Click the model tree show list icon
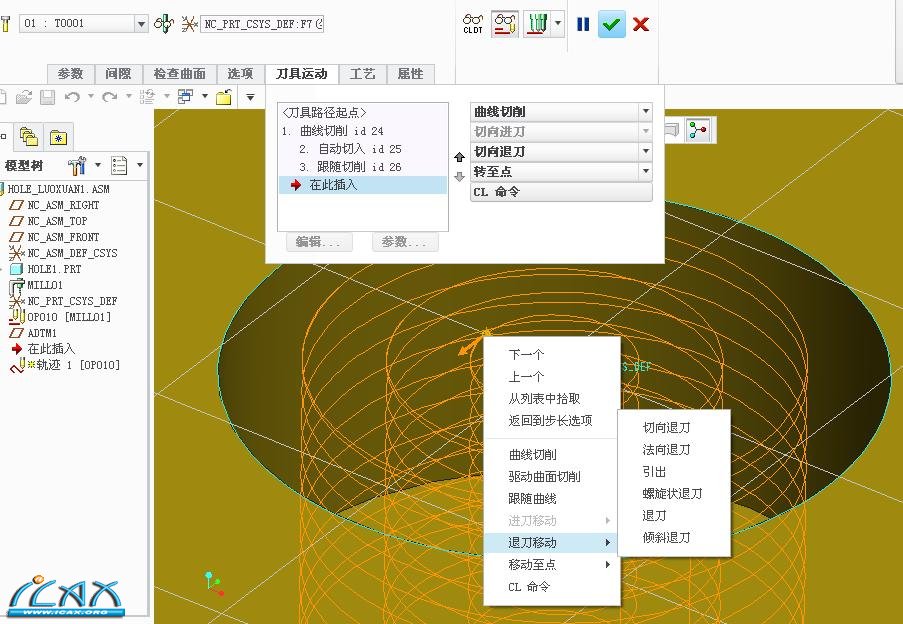 point(119,166)
